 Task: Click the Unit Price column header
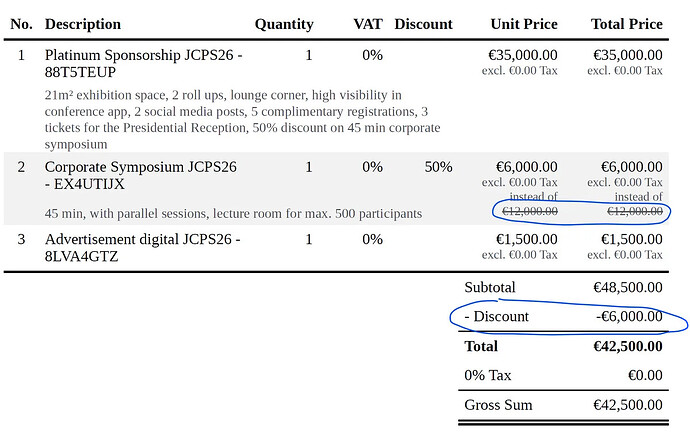[524, 24]
